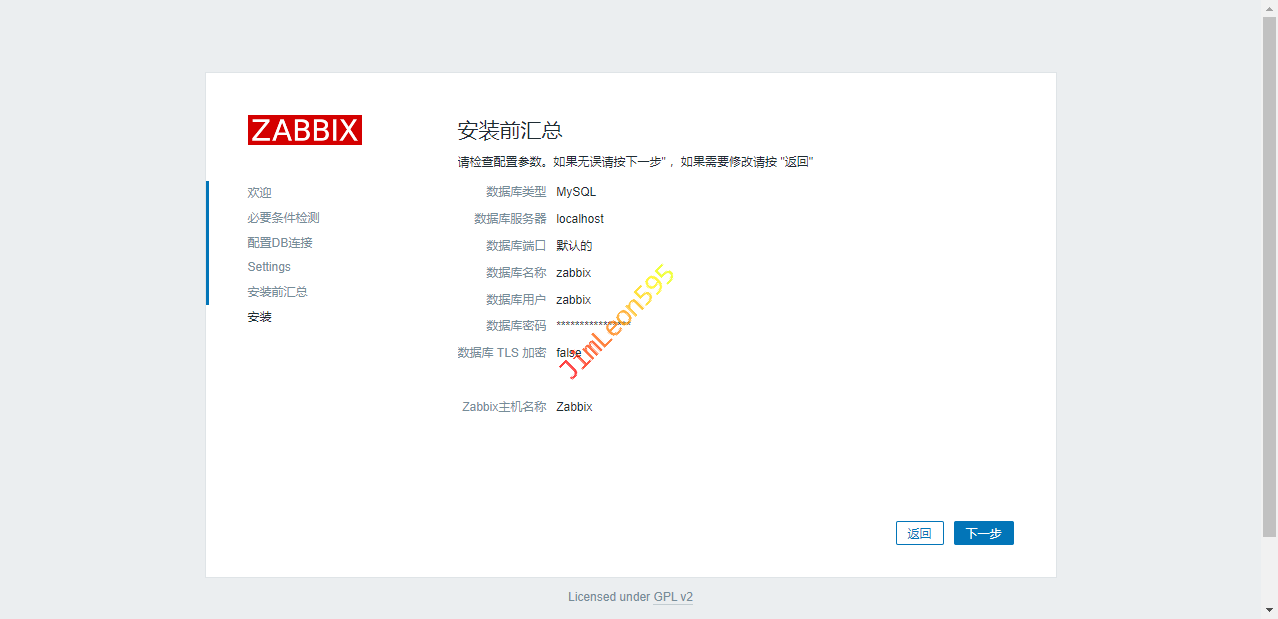The width and height of the screenshot is (1278, 619).
Task: Click the TLS encryption false value
Action: 569,353
